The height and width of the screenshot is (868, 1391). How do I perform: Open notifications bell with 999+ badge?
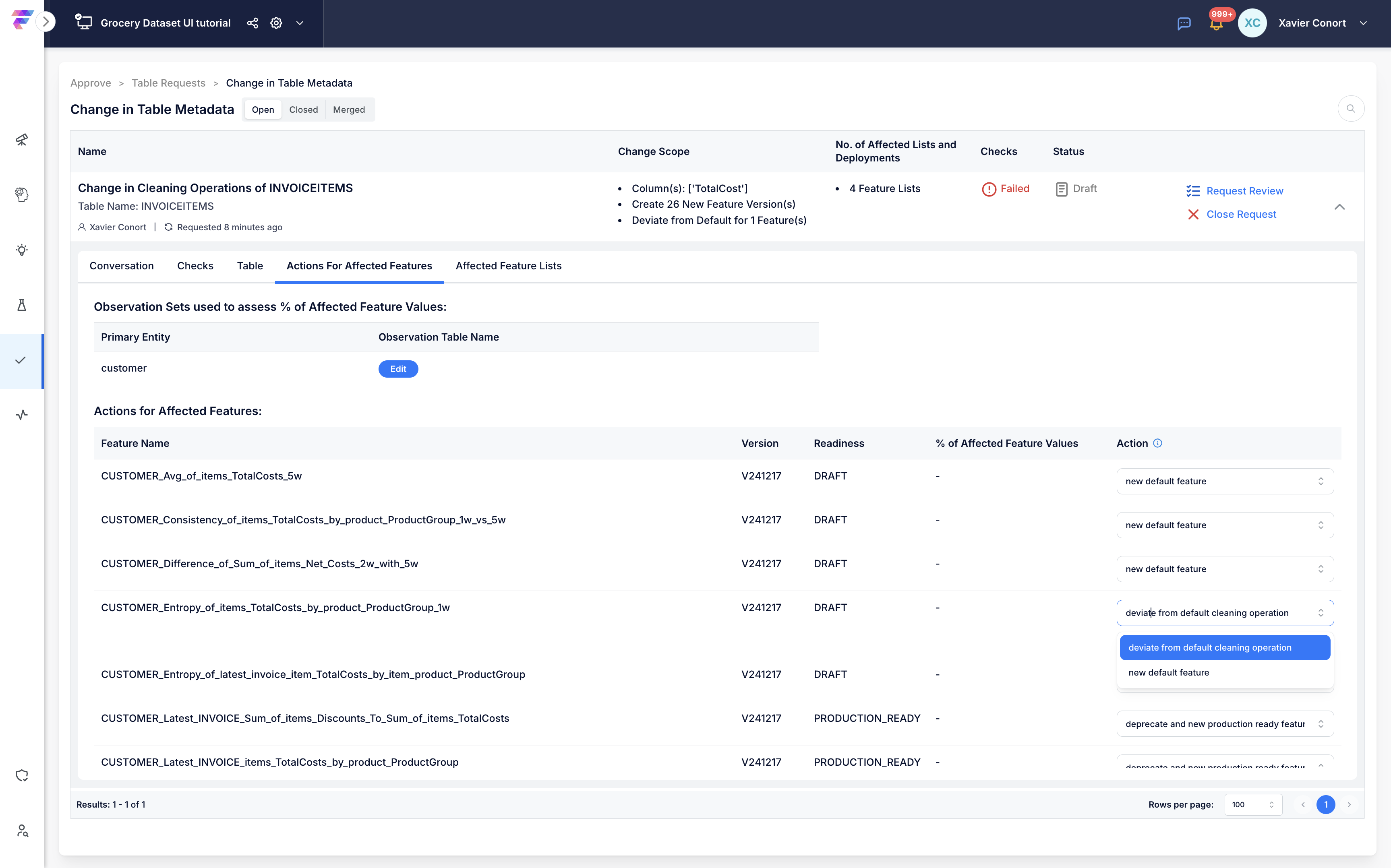click(1216, 23)
